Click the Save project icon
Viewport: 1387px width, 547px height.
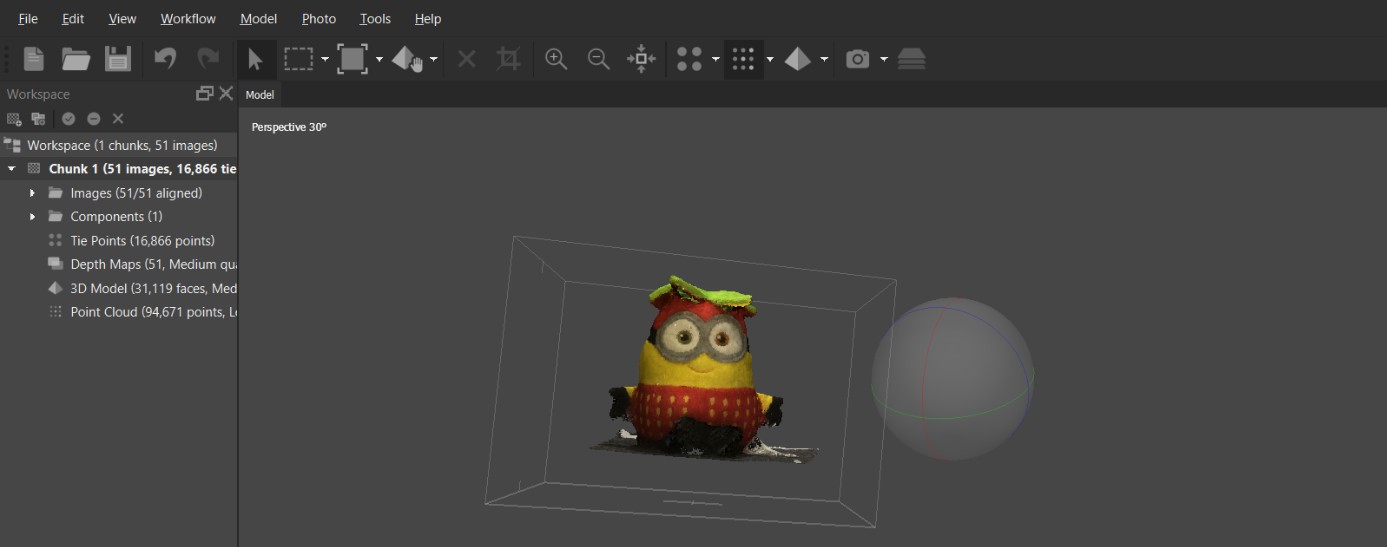pos(118,59)
